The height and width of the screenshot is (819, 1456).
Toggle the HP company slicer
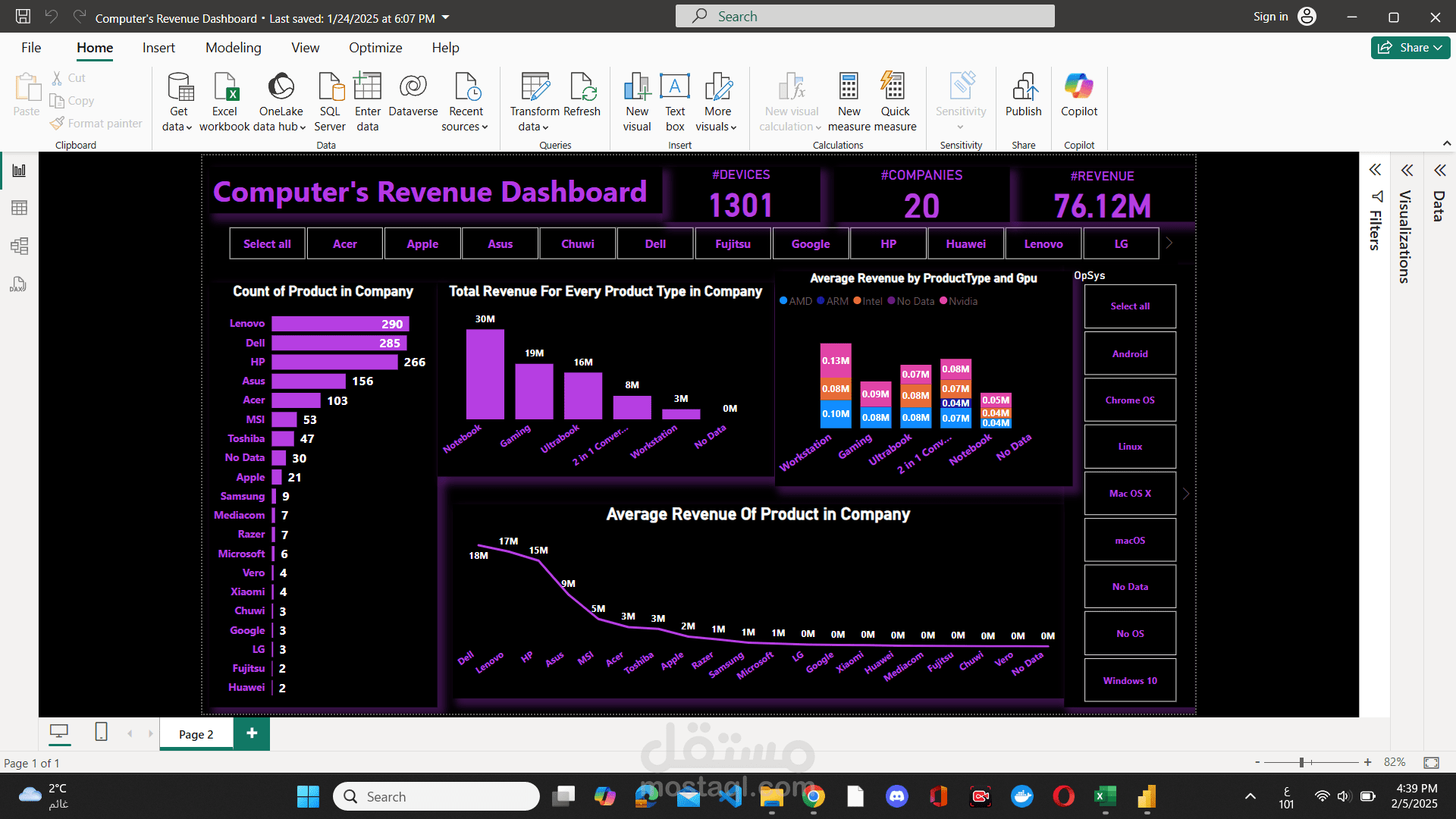[888, 243]
